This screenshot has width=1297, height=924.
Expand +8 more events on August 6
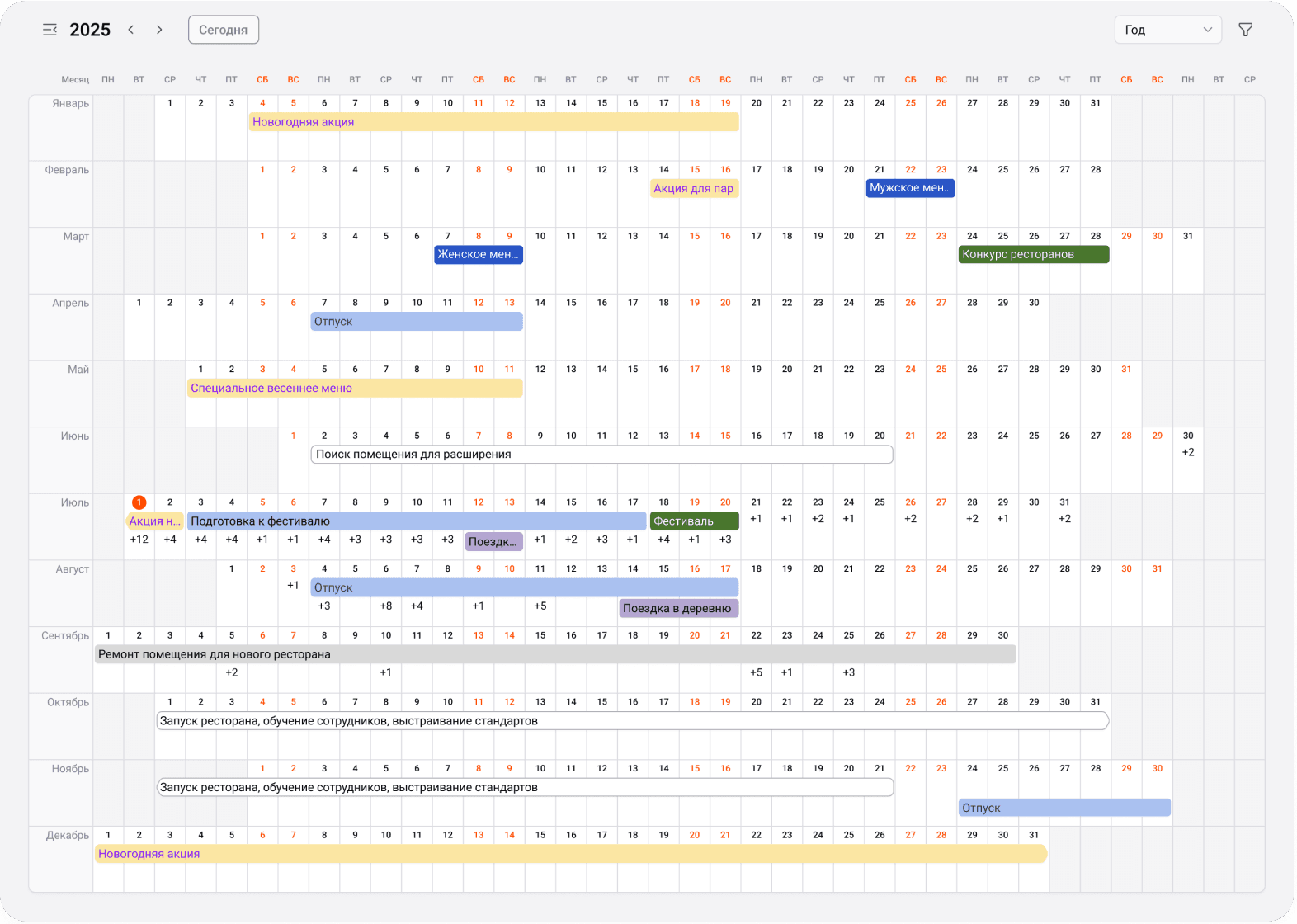coord(385,606)
